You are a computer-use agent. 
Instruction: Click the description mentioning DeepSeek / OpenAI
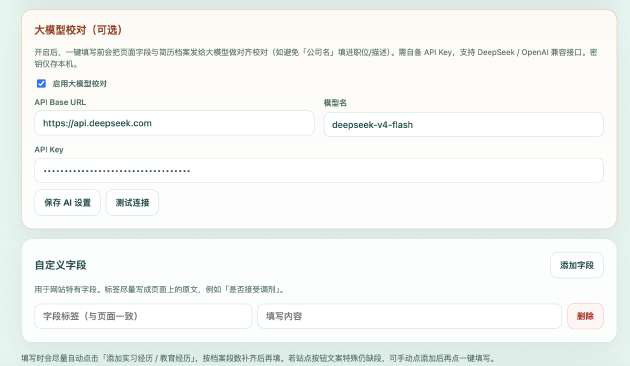point(316,58)
